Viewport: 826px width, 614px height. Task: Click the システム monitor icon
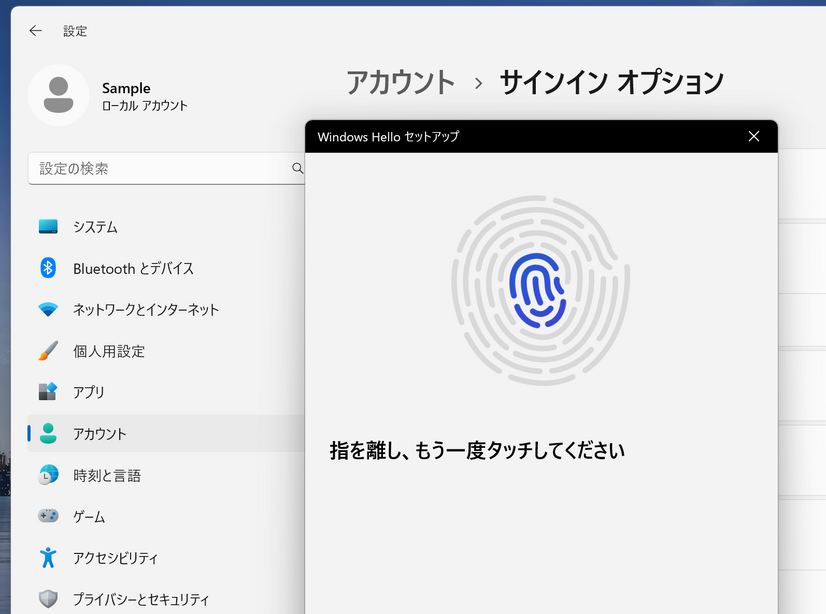click(x=48, y=227)
